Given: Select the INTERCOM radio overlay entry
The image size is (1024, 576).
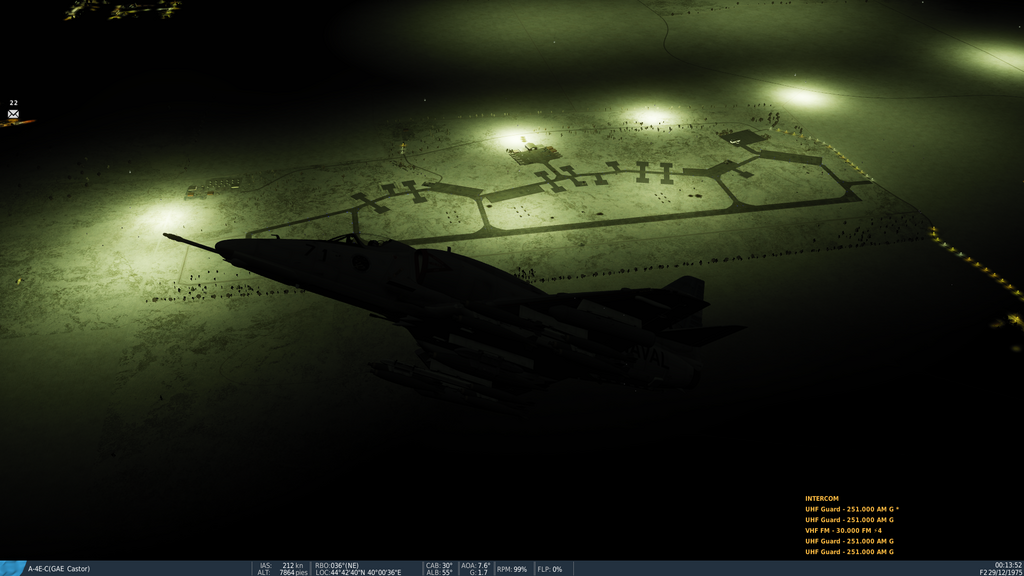Looking at the screenshot, I should 822,498.
